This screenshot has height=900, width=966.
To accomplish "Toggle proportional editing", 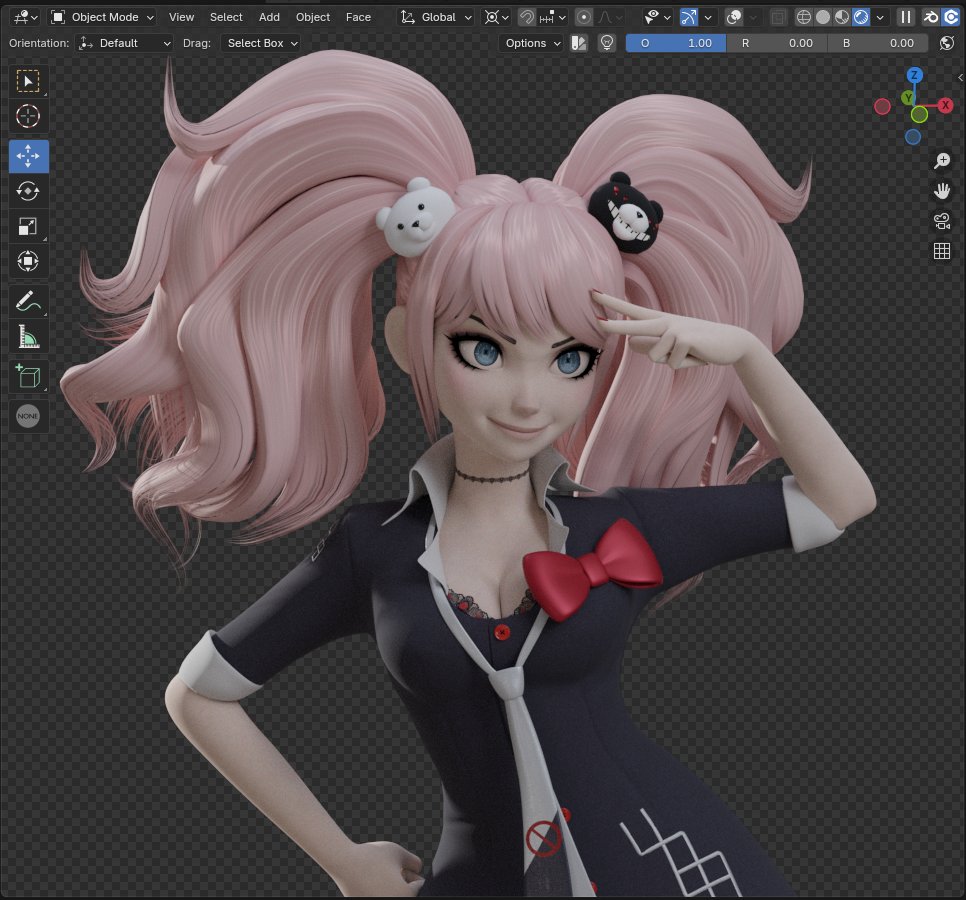I will click(x=583, y=17).
